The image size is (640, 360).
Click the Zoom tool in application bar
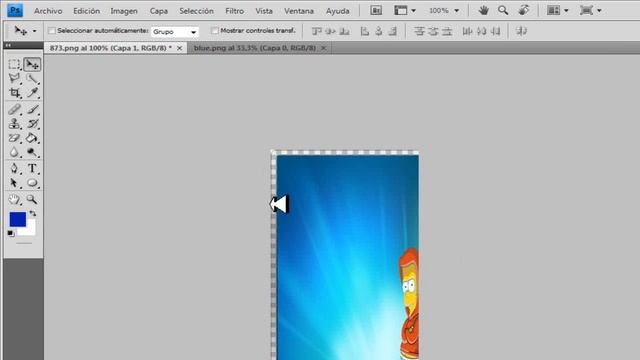point(503,10)
